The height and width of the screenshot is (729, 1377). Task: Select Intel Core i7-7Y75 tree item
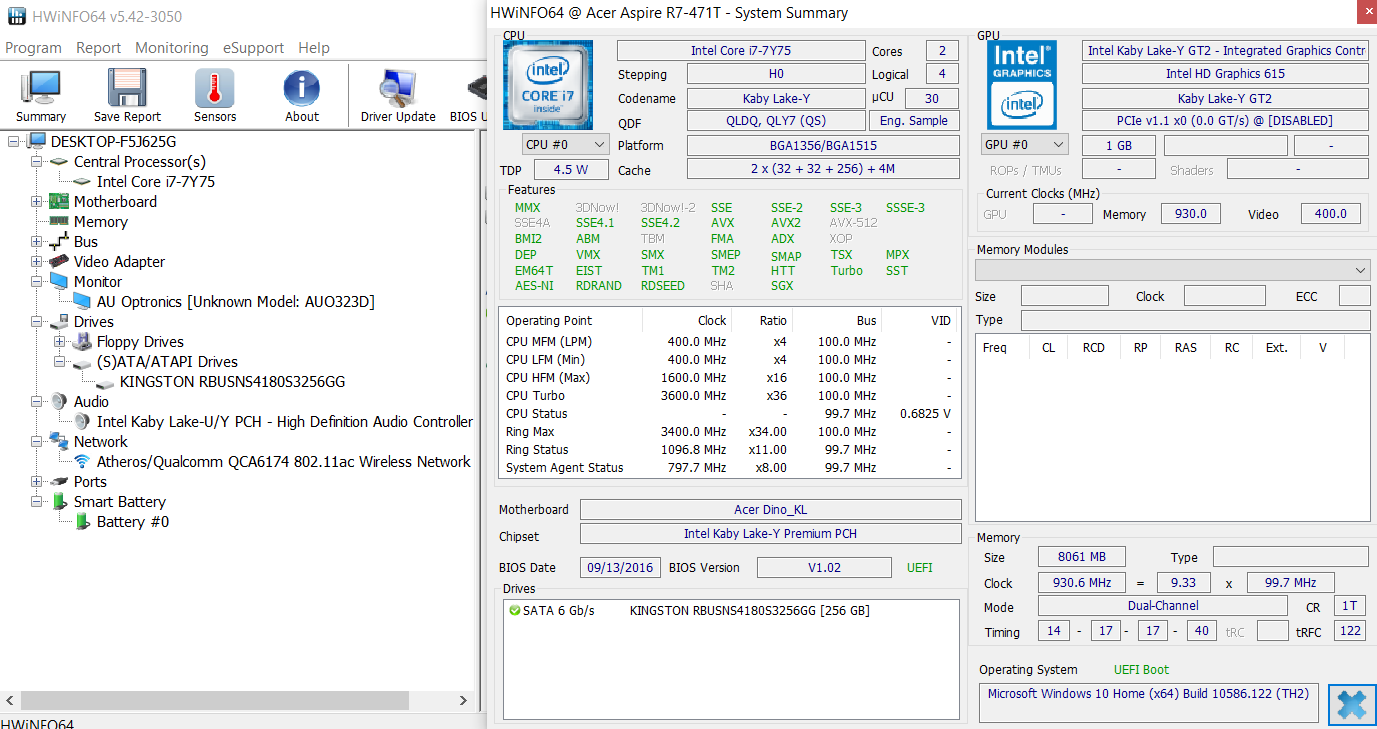[x=156, y=181]
